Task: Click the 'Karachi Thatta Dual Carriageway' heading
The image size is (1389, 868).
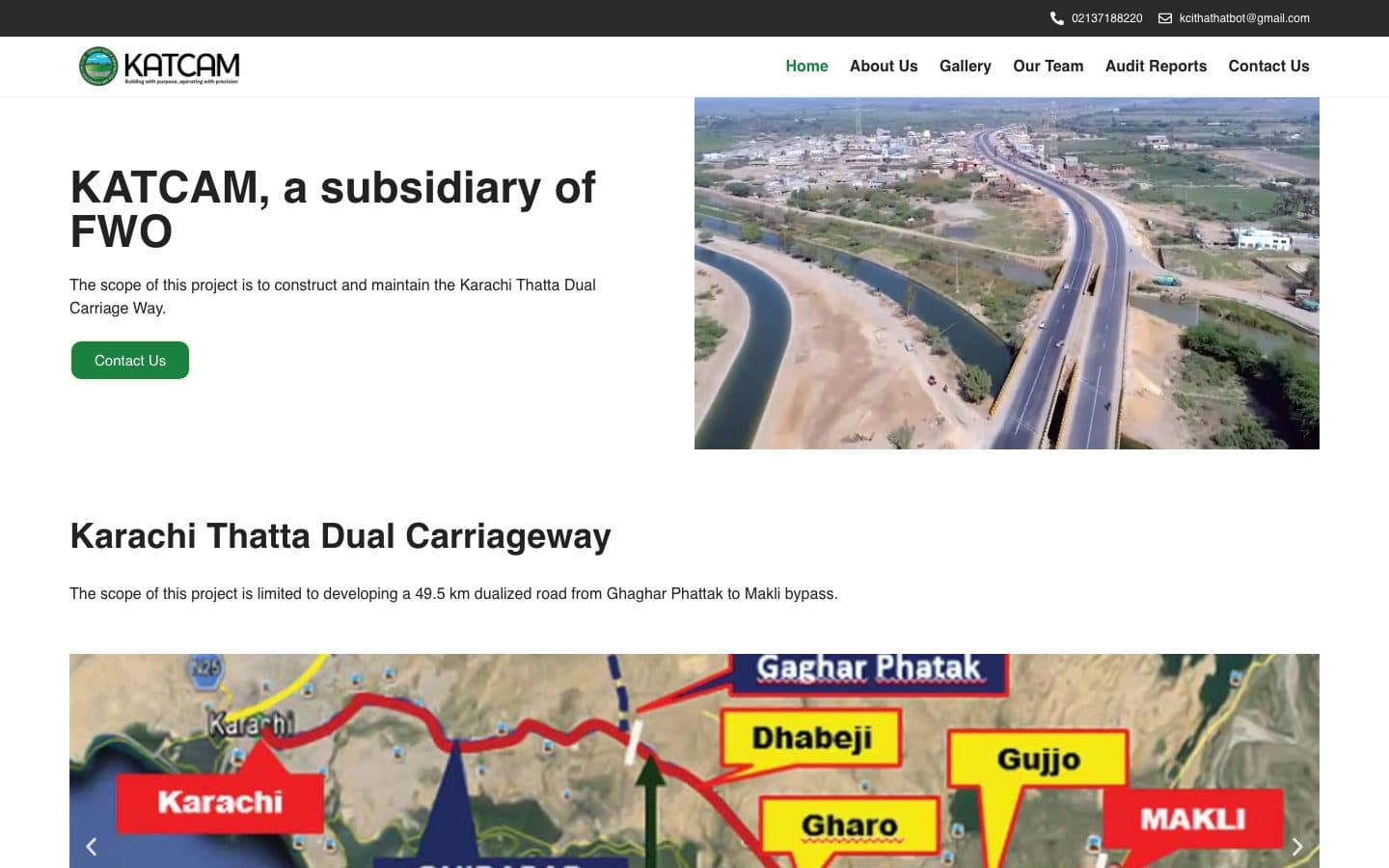Action: [x=340, y=535]
